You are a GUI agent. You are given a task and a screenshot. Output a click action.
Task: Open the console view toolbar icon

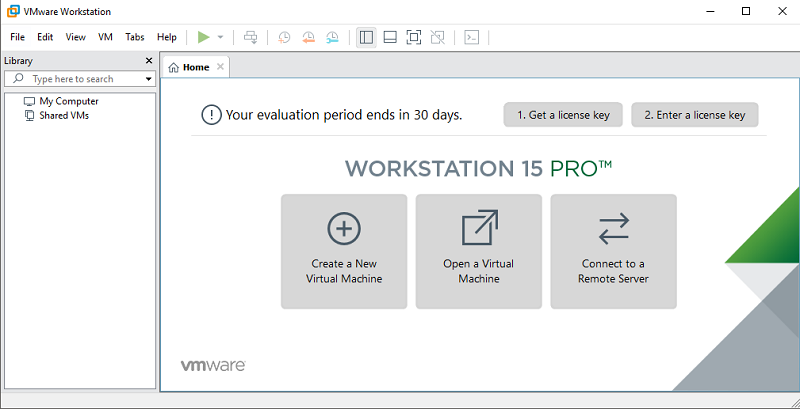[472, 37]
